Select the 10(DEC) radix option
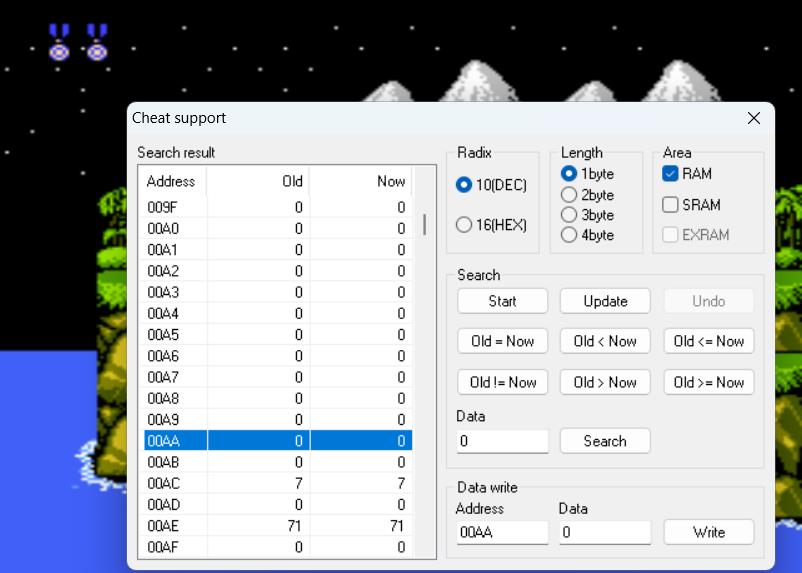 coord(491,185)
